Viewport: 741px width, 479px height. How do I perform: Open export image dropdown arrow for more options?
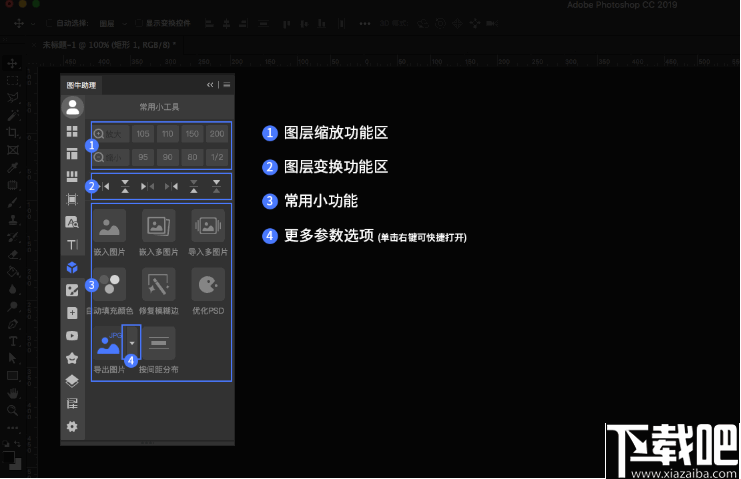point(132,343)
